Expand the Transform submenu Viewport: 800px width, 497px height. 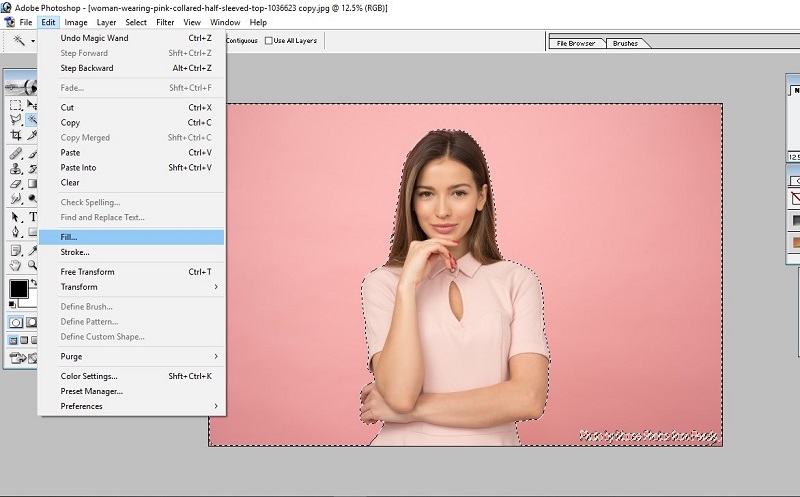tap(131, 287)
